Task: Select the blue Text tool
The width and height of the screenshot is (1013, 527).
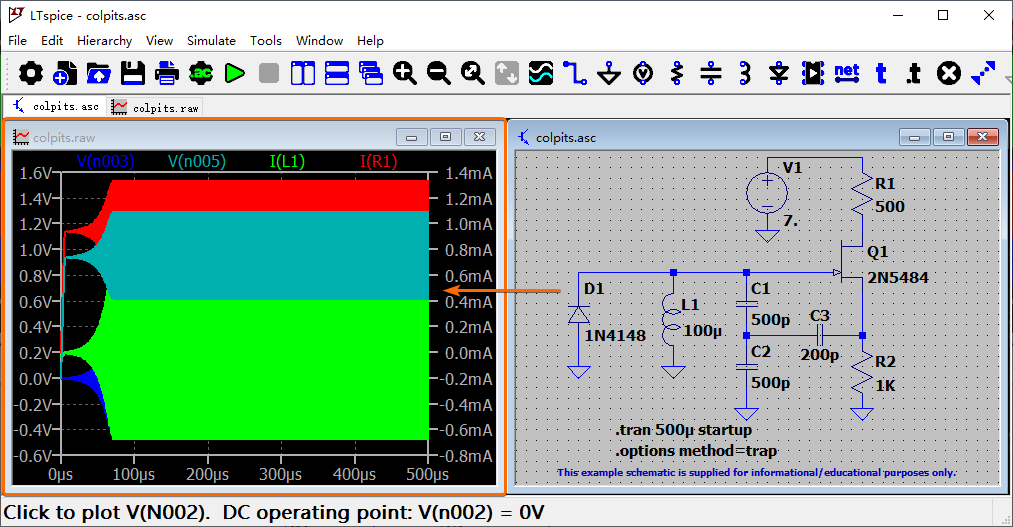Action: pos(881,73)
